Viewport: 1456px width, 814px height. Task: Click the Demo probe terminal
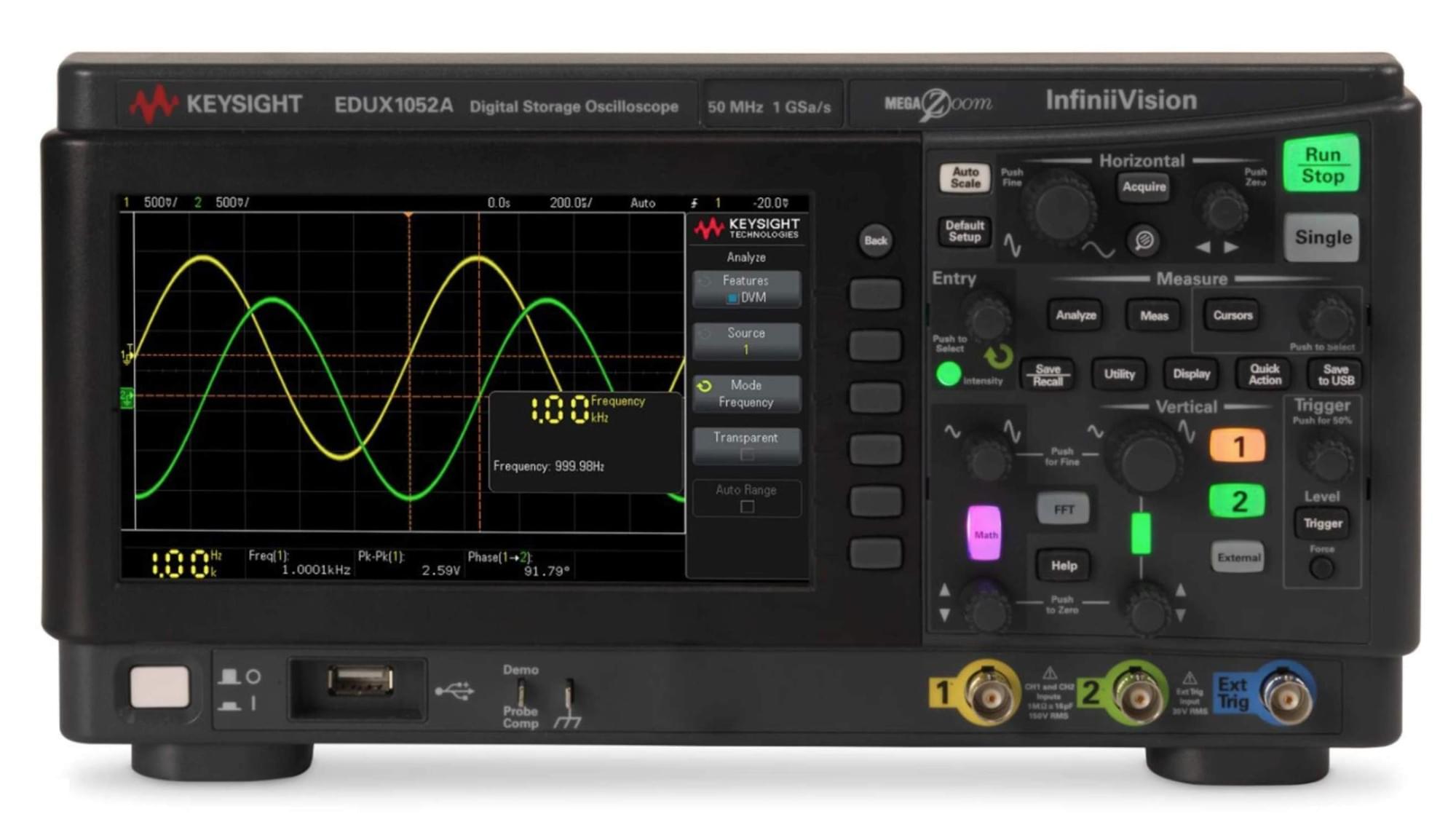click(521, 692)
